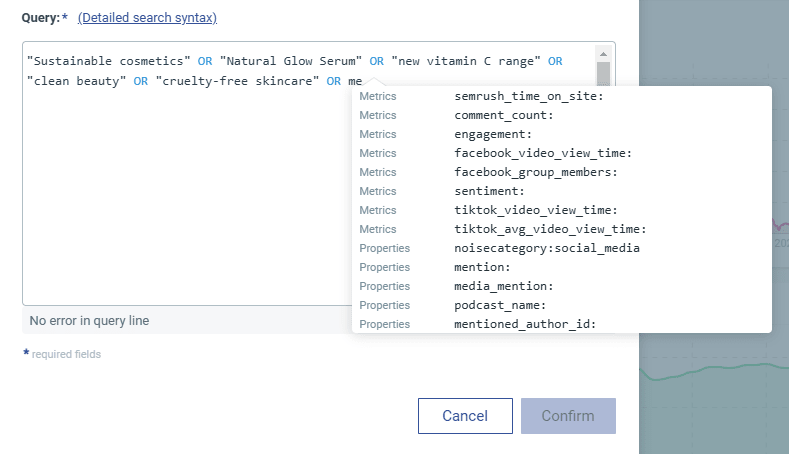This screenshot has width=789, height=454.
Task: Click inside the query text area
Action: pos(180,200)
